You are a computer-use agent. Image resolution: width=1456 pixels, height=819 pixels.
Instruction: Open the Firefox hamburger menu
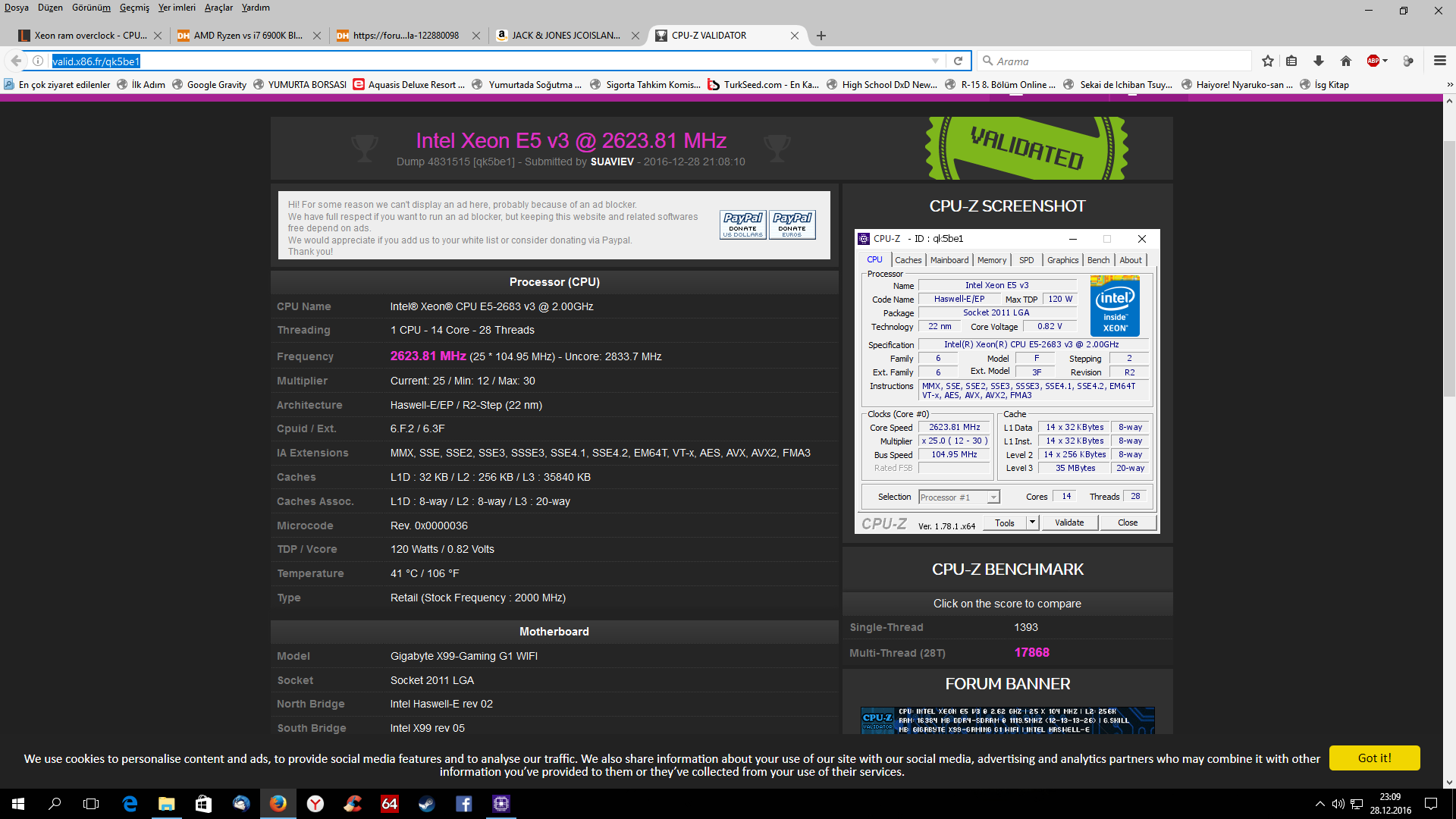(1440, 61)
